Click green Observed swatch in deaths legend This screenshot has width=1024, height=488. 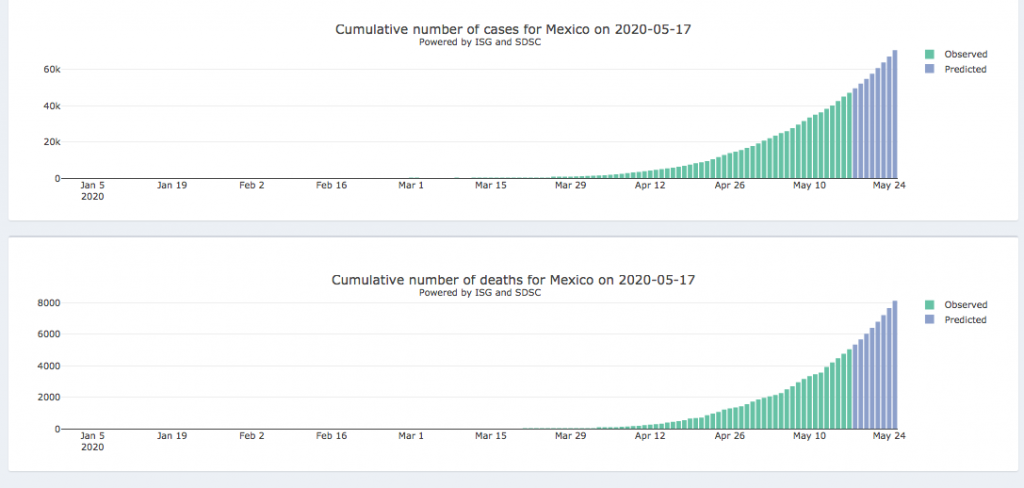pos(930,305)
